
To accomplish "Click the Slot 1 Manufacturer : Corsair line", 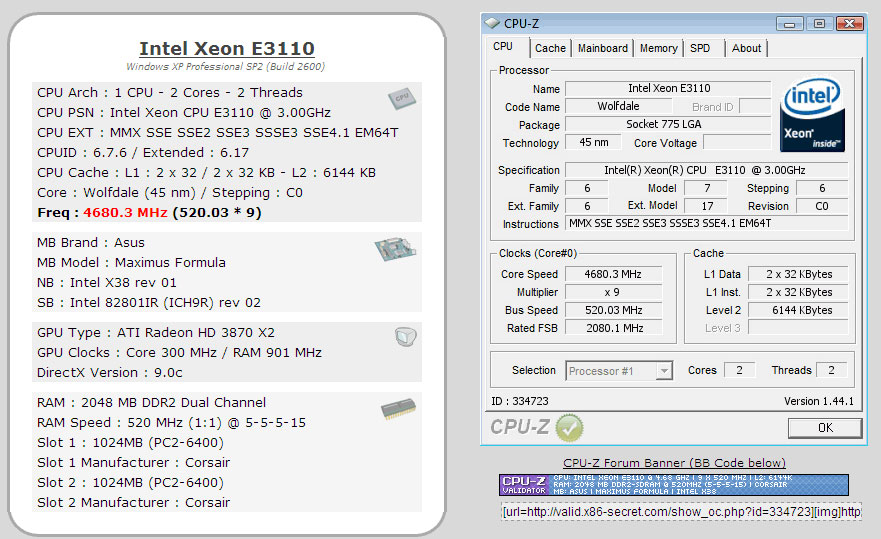I will tap(134, 463).
